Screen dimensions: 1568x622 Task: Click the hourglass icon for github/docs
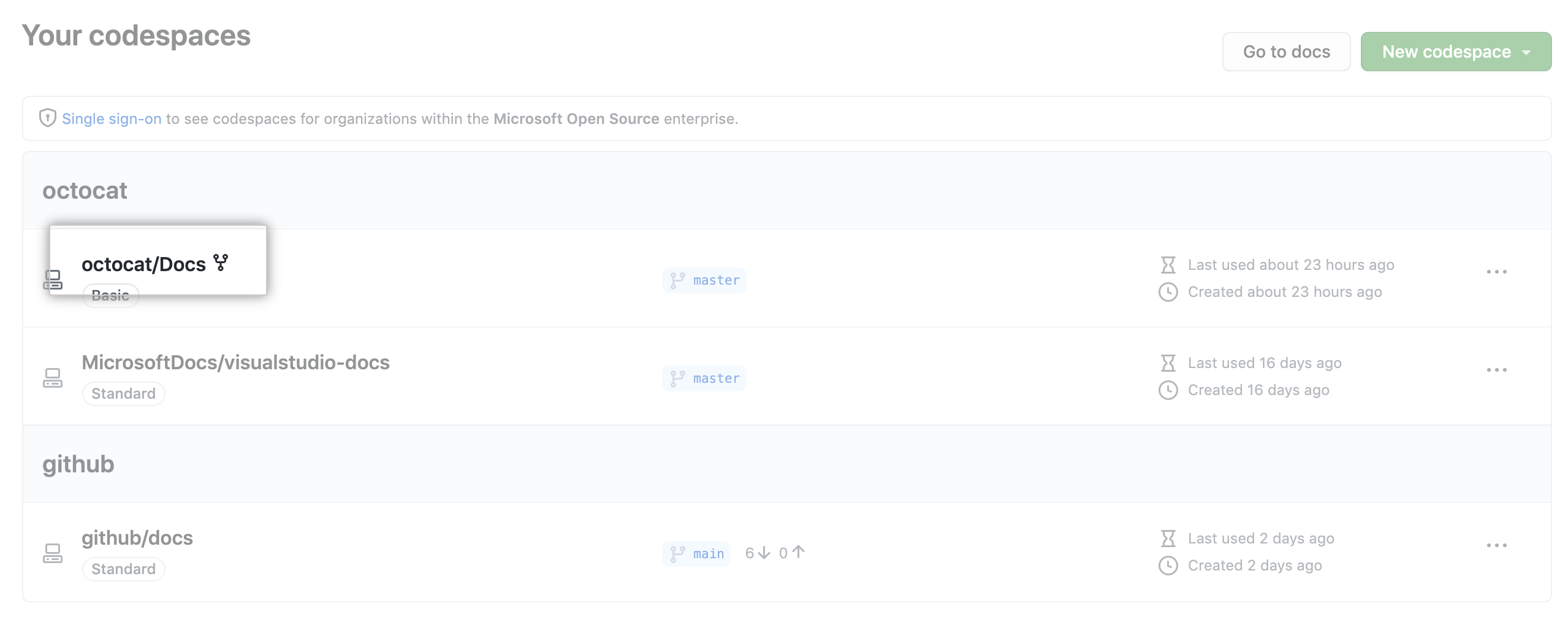1168,538
